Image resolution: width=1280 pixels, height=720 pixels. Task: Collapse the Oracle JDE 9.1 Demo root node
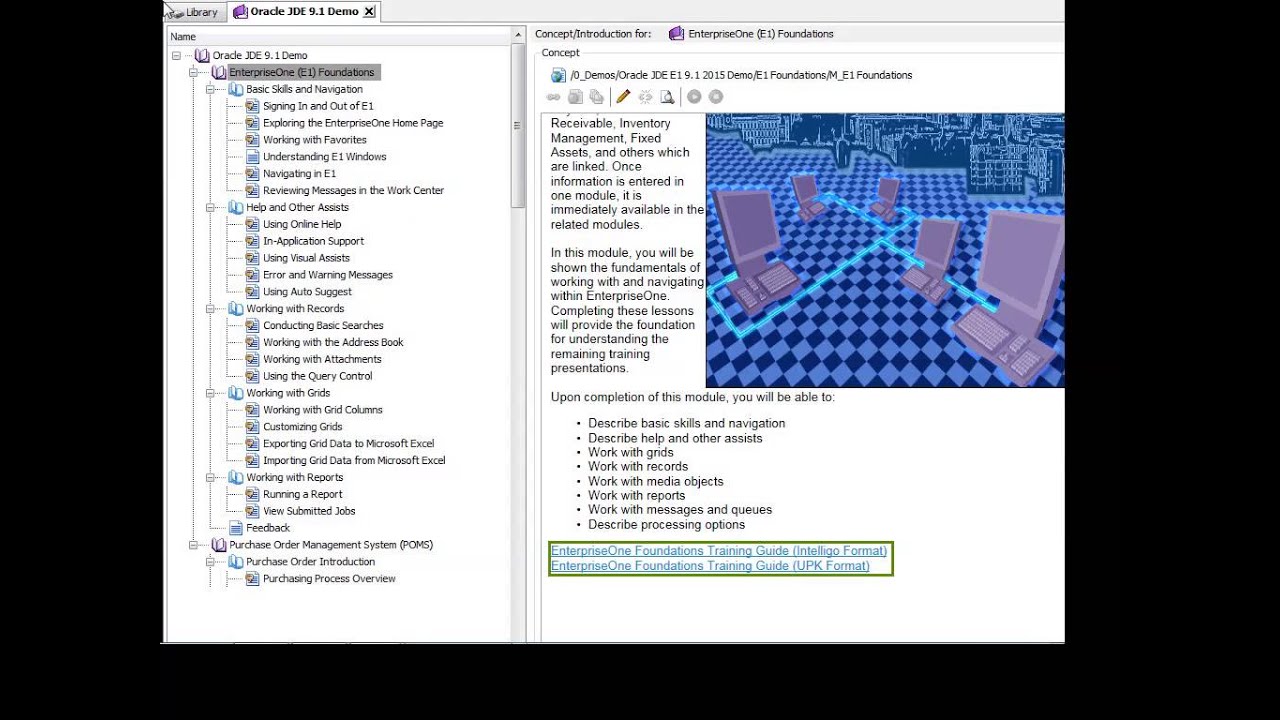pyautogui.click(x=176, y=56)
